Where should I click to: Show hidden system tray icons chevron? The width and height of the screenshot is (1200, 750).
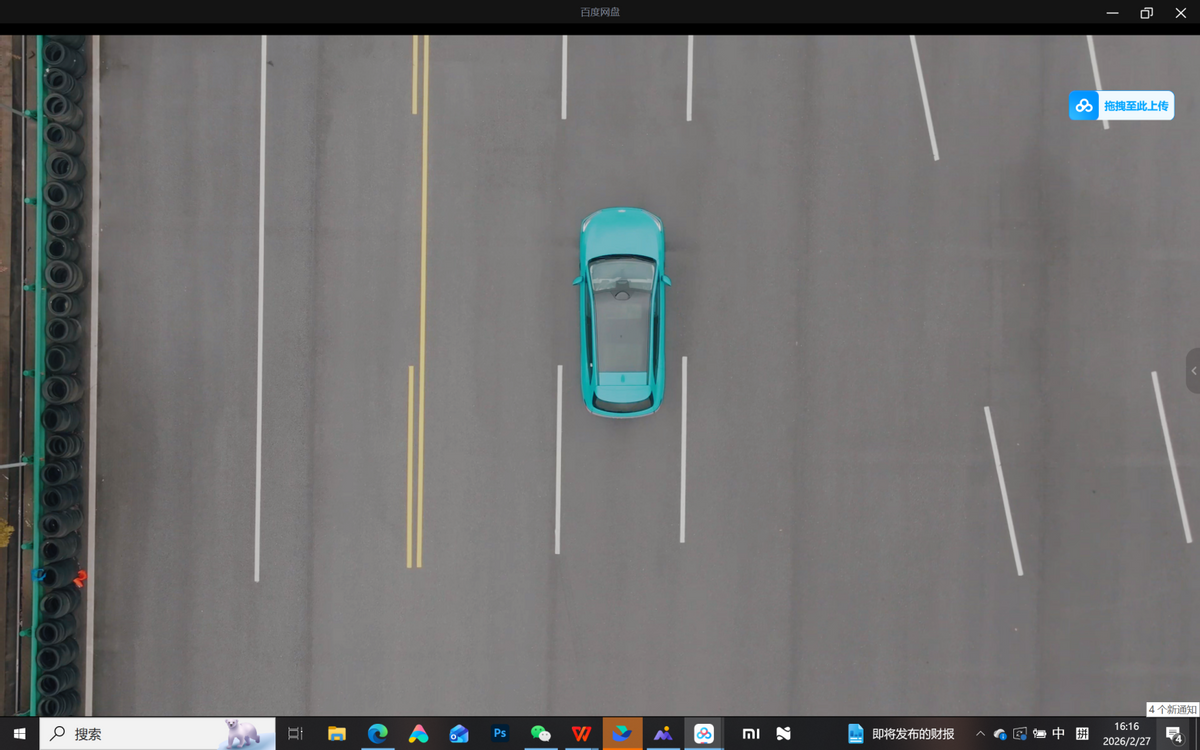coord(980,733)
